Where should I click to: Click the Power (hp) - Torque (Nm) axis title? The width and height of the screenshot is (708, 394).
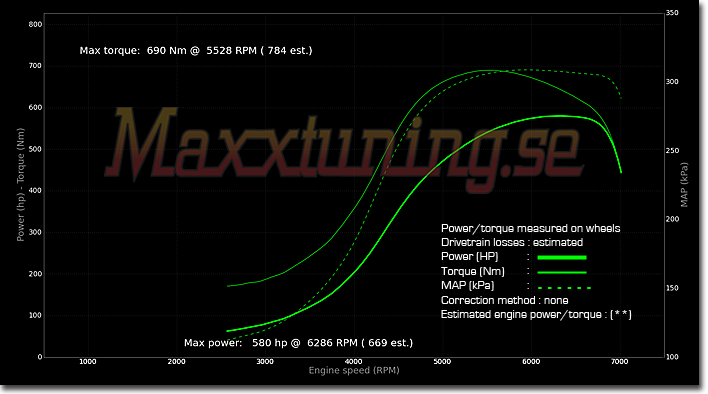tap(21, 185)
